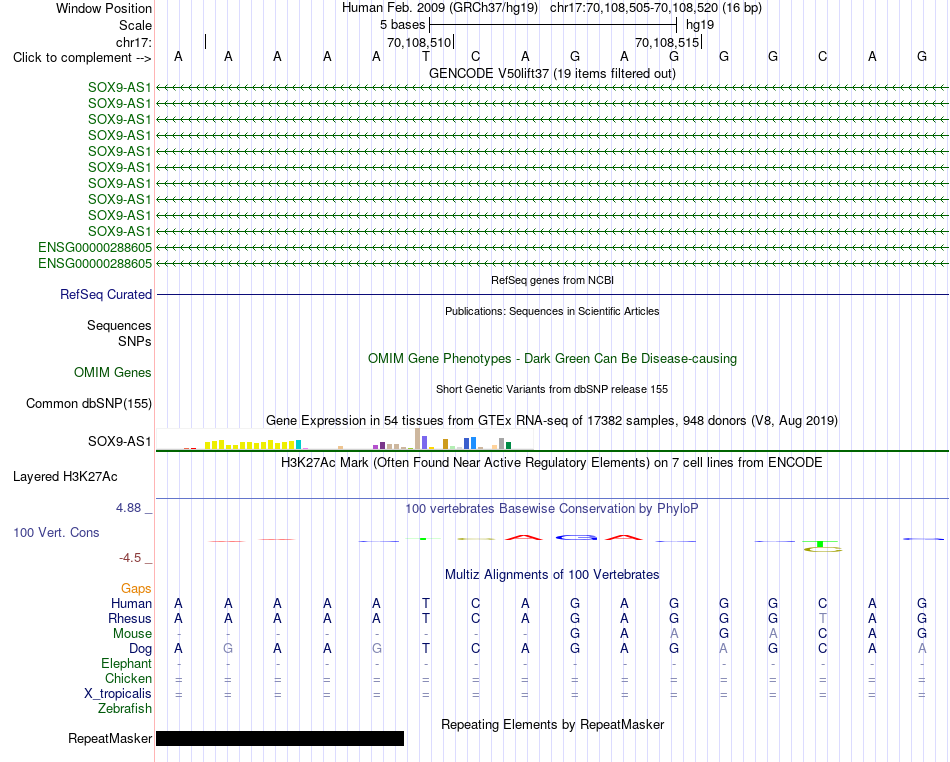The image size is (950, 762).
Task: Click the Rhesus alignment row label
Action: pos(130,618)
